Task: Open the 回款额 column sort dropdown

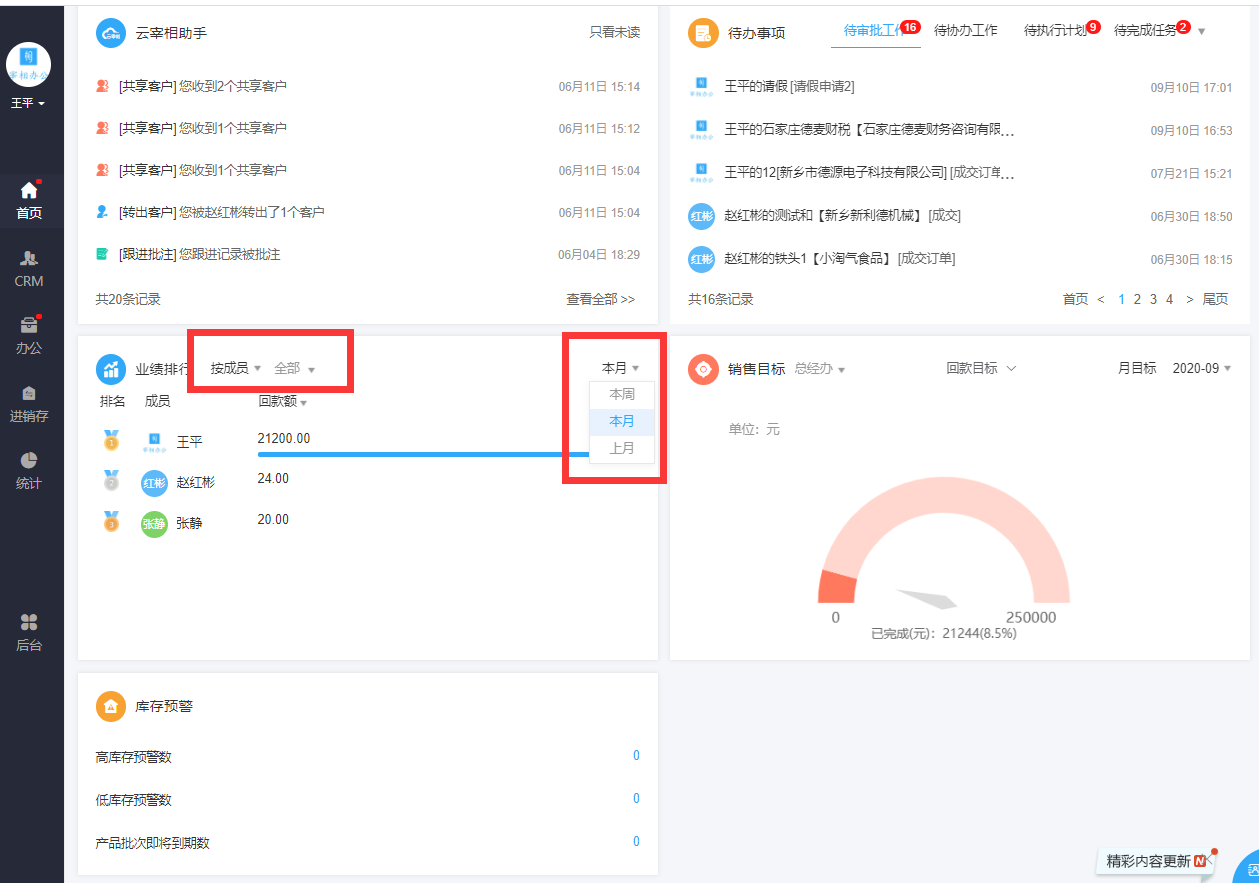Action: (282, 402)
